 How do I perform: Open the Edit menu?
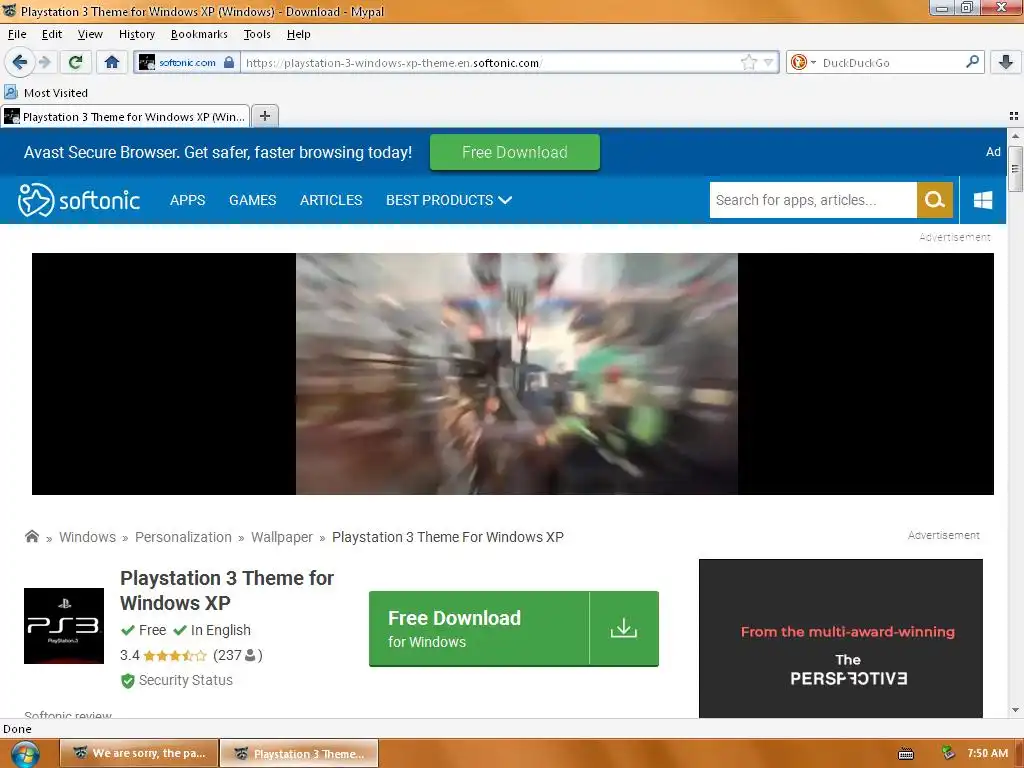[x=52, y=34]
